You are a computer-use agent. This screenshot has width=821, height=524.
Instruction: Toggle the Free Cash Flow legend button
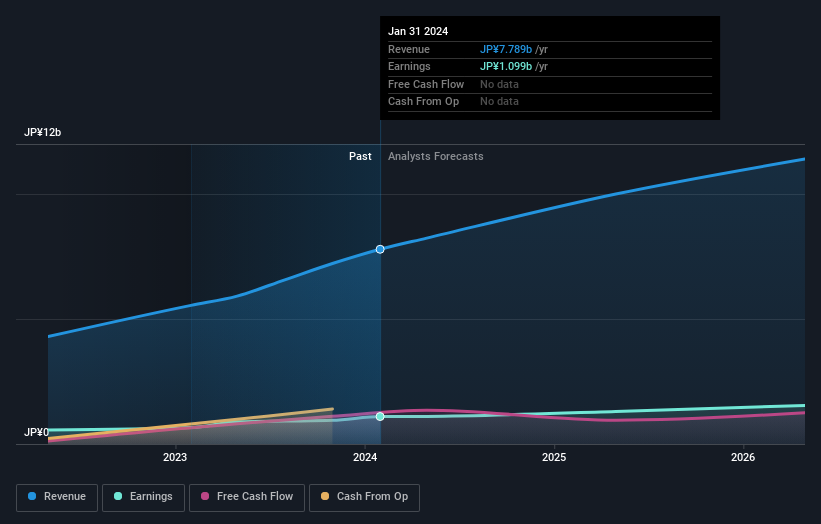(247, 497)
